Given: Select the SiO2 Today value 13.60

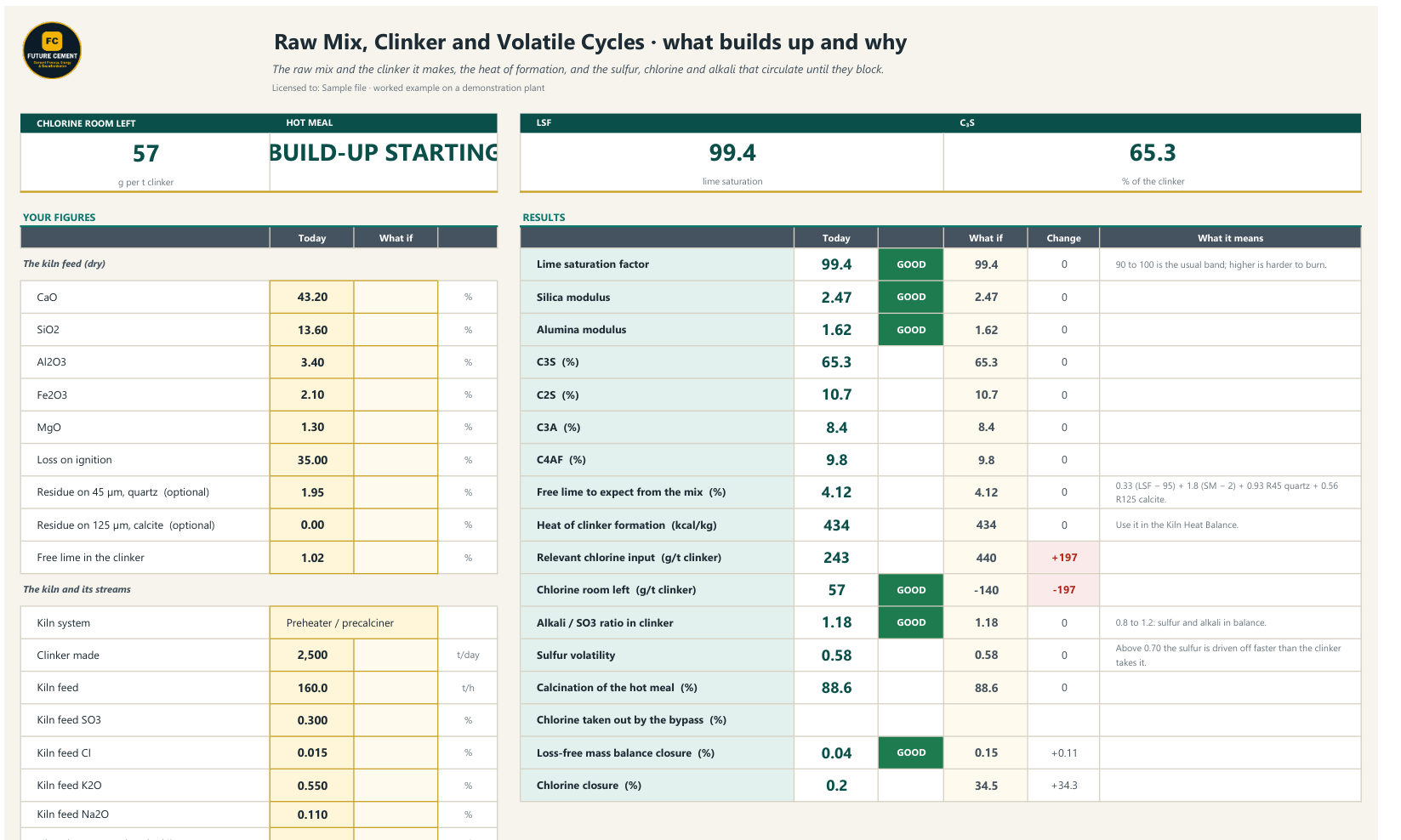Looking at the screenshot, I should tap(311, 330).
